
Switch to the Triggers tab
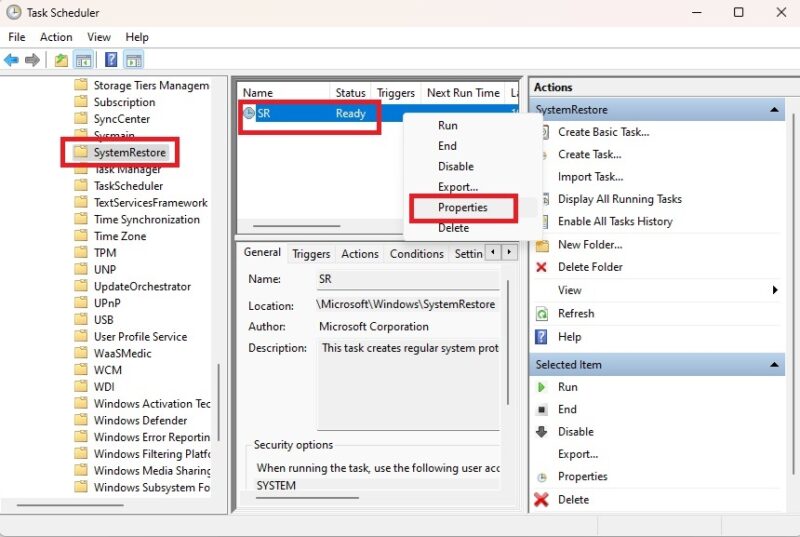tap(311, 253)
